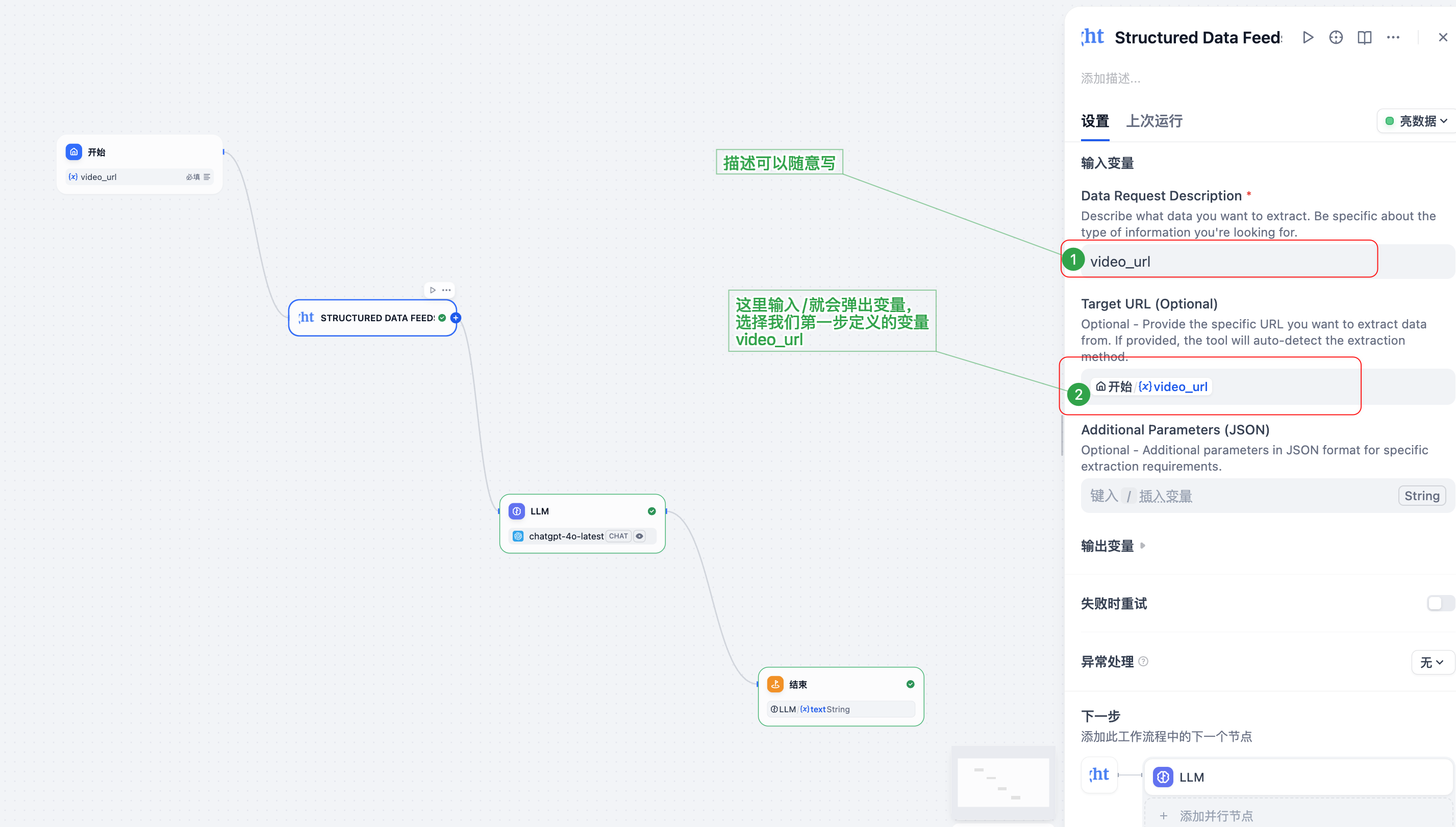Click the ht icon in next step section
This screenshot has height=827, width=1456.
click(1099, 775)
